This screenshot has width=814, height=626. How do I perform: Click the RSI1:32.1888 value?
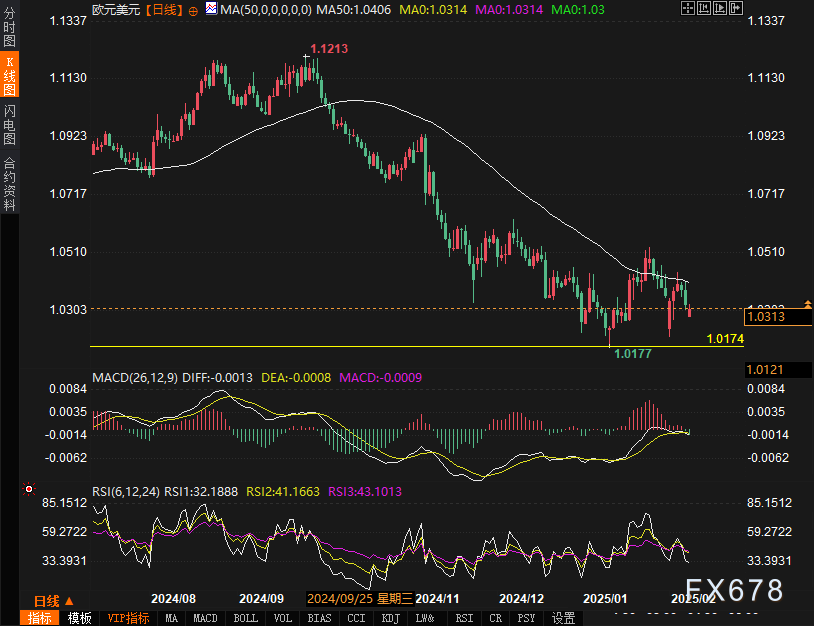(201, 491)
